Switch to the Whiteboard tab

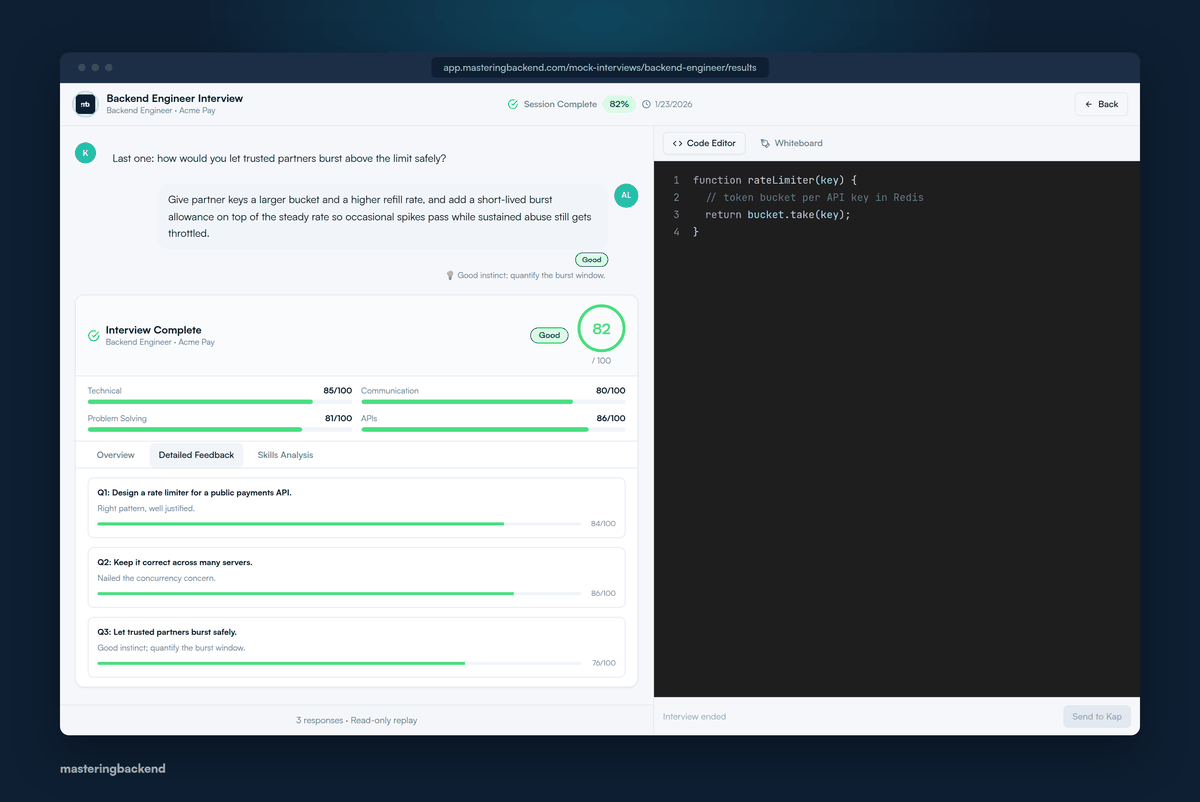pyautogui.click(x=791, y=143)
